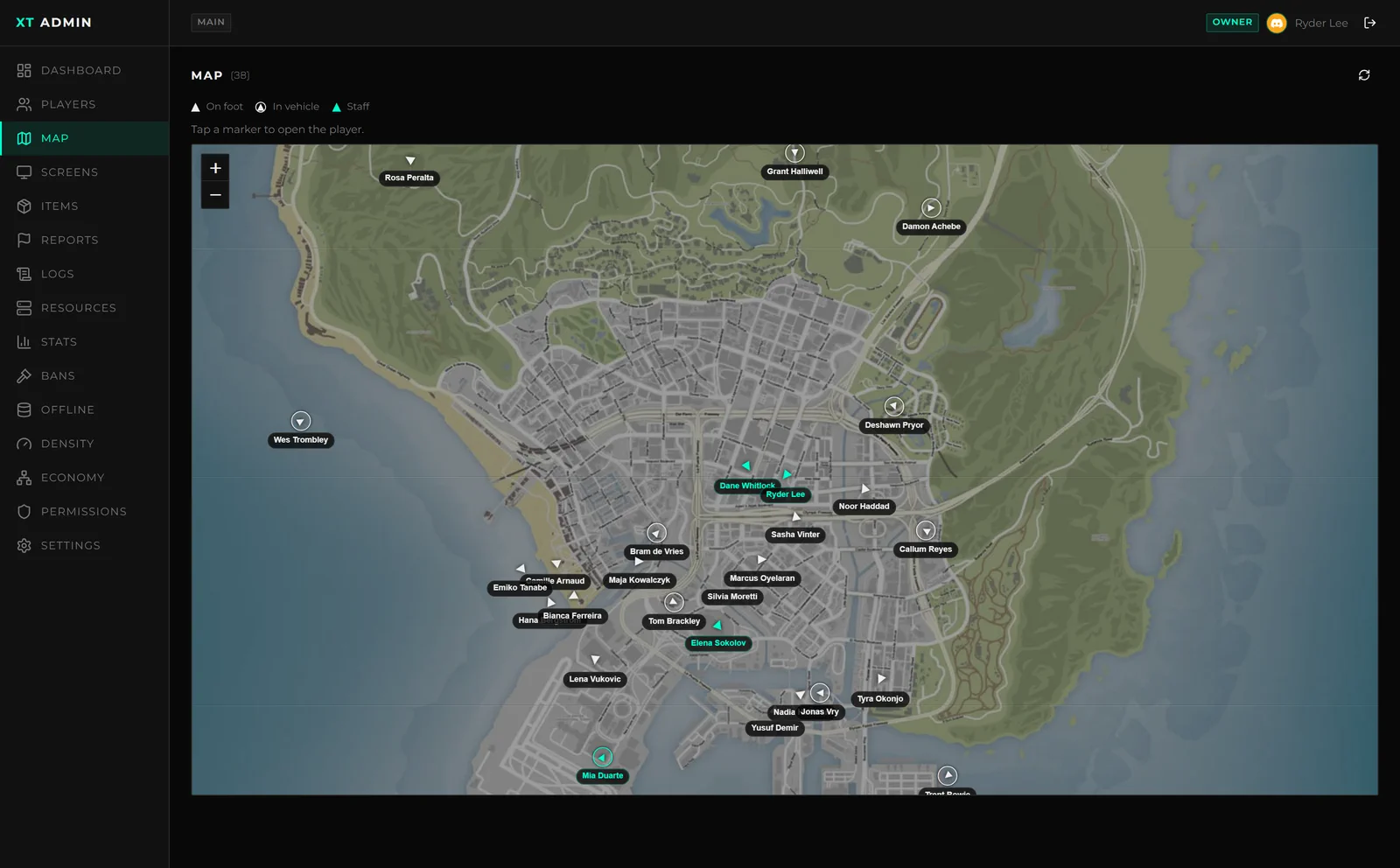
Task: Open Lena Vukovic's on-foot marker arrow
Action: pos(595,661)
